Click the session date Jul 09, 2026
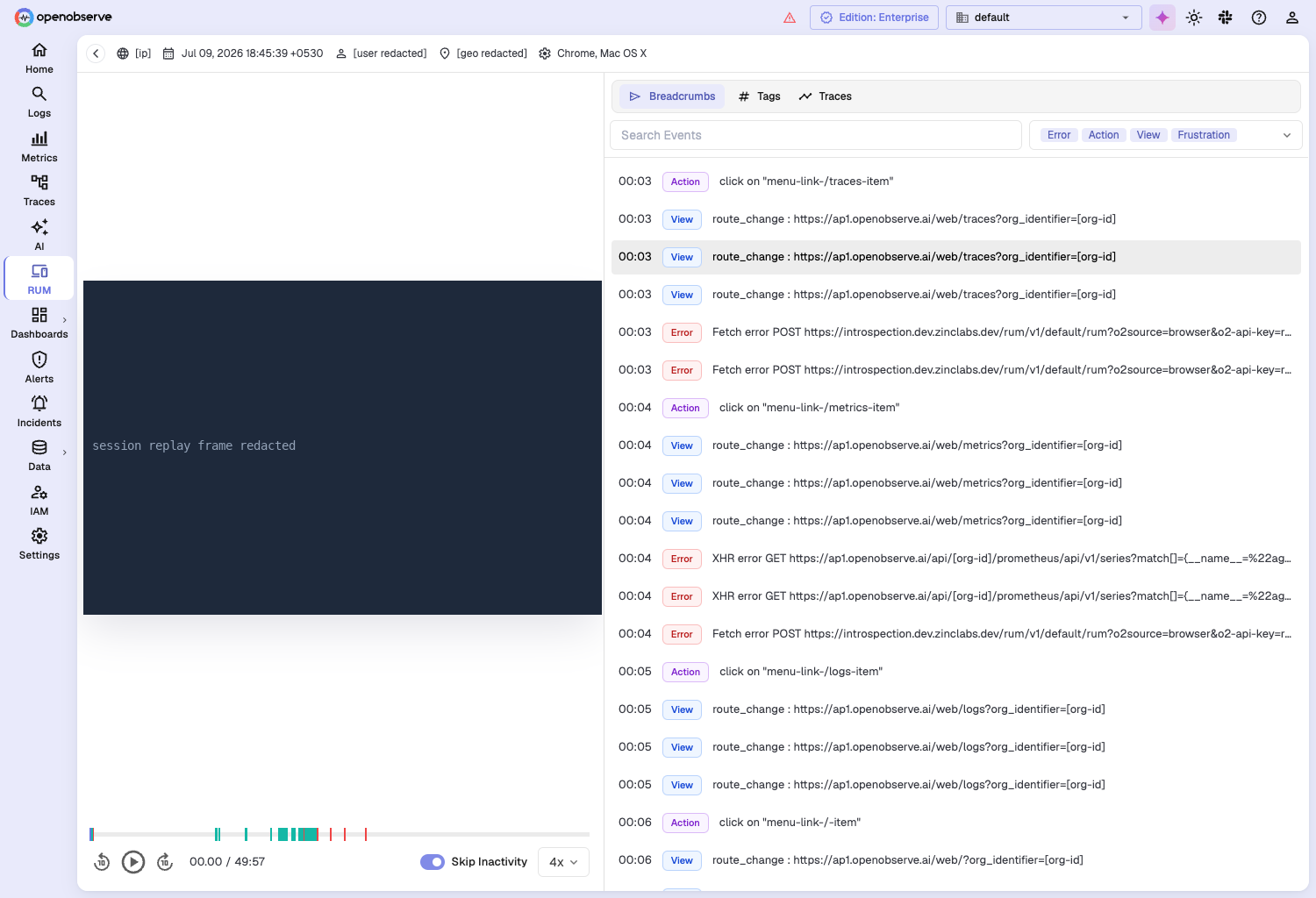The image size is (1316, 898). coord(243,53)
